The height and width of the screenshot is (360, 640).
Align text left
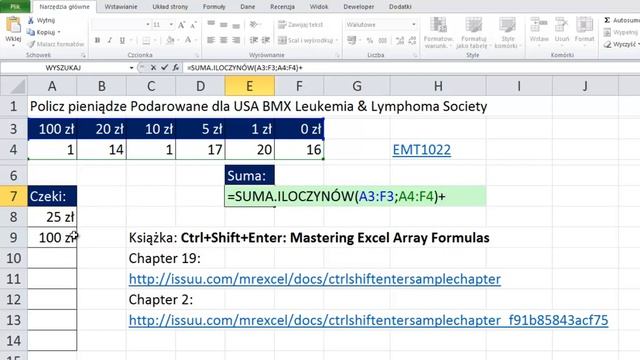211,40
